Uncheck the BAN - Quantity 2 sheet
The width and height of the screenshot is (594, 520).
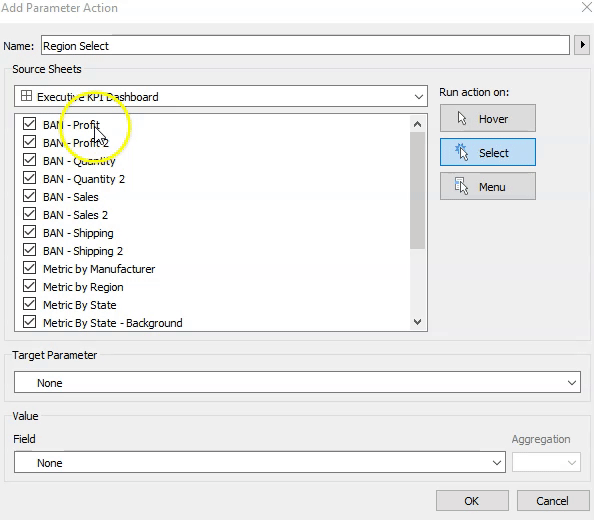(x=29, y=178)
